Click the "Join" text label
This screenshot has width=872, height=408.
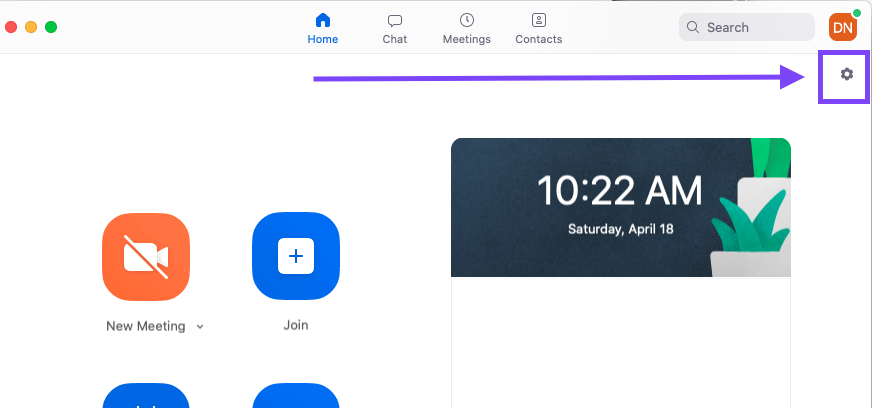click(295, 325)
